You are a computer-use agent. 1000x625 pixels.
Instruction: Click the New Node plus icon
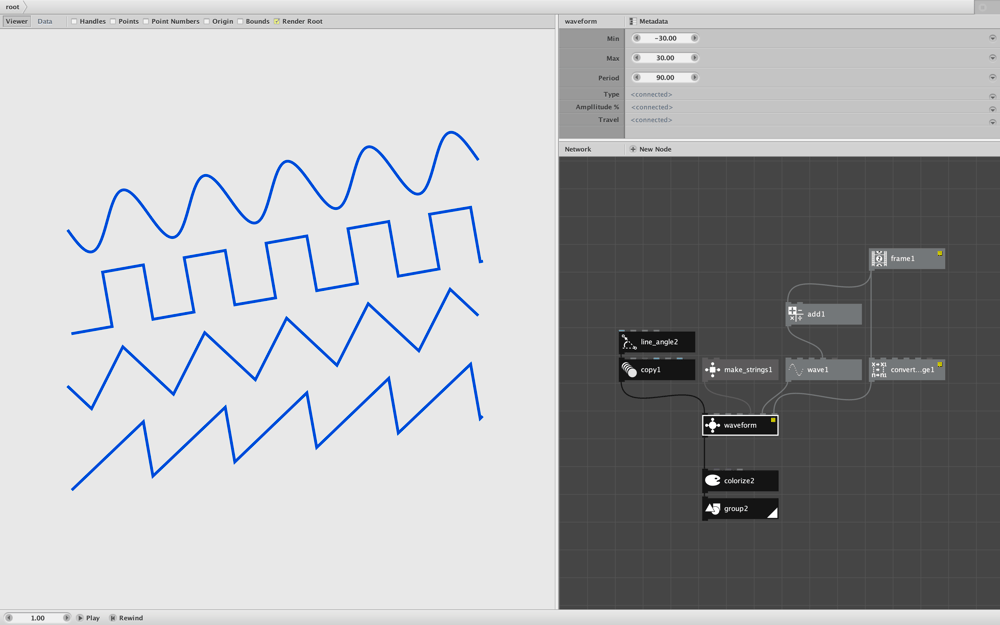633,149
